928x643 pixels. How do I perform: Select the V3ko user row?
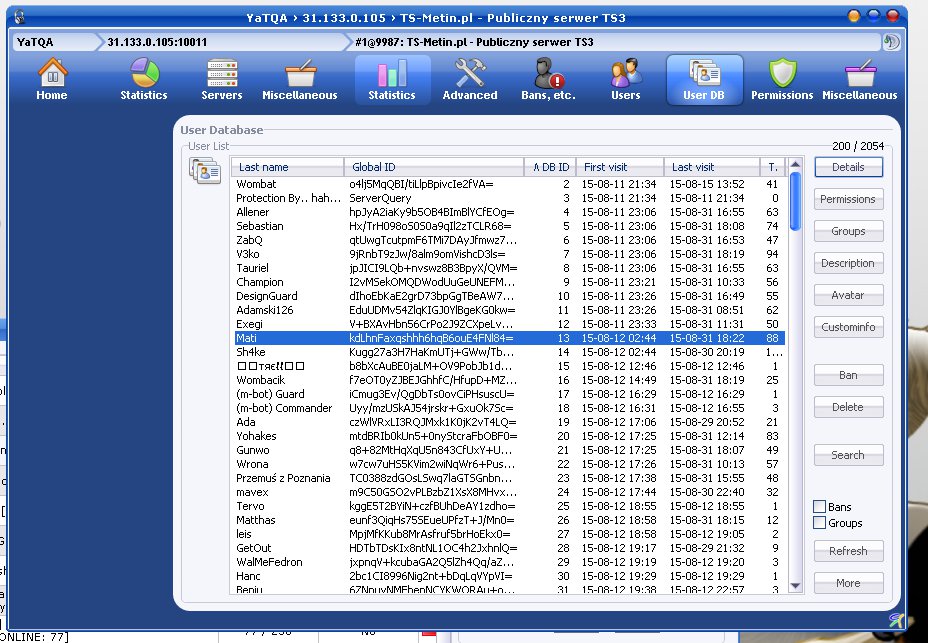510,254
